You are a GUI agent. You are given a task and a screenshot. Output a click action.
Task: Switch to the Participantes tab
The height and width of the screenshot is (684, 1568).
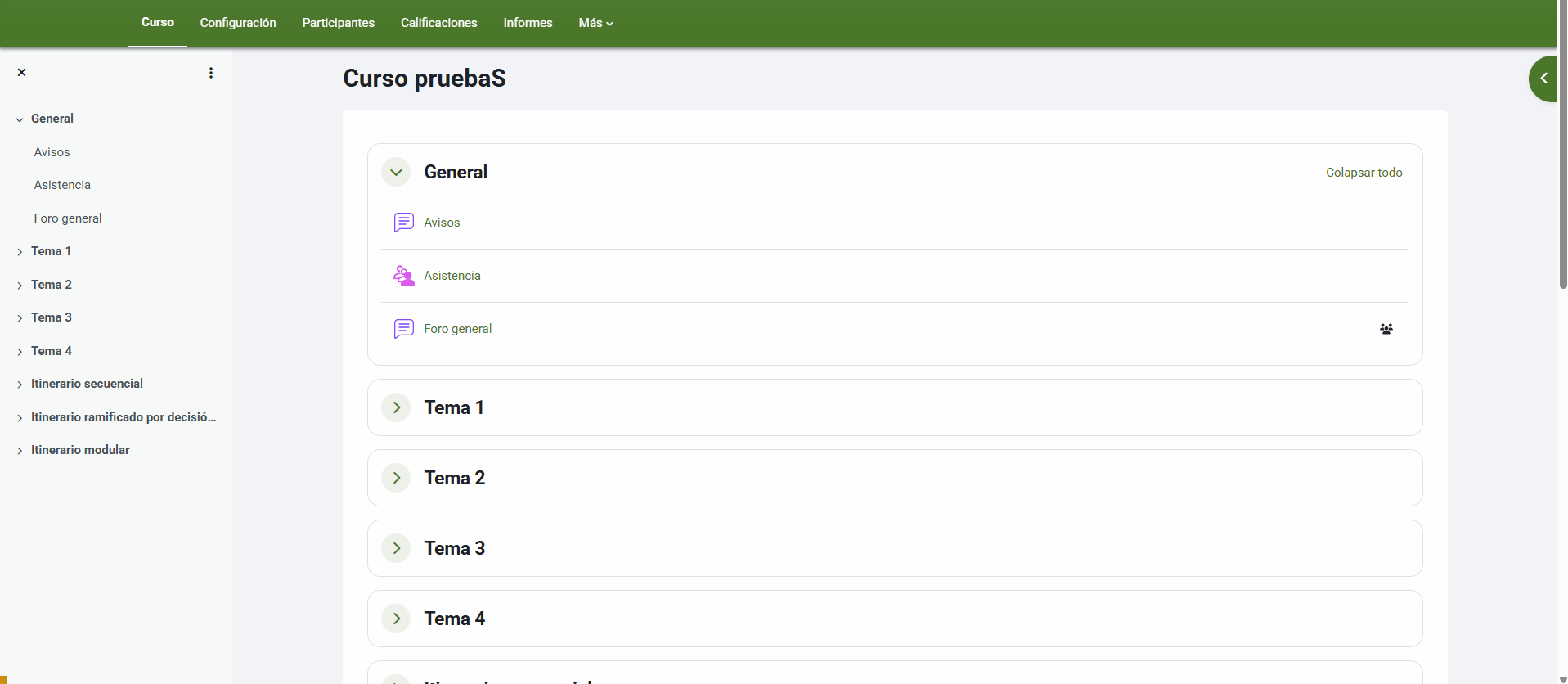coord(338,23)
